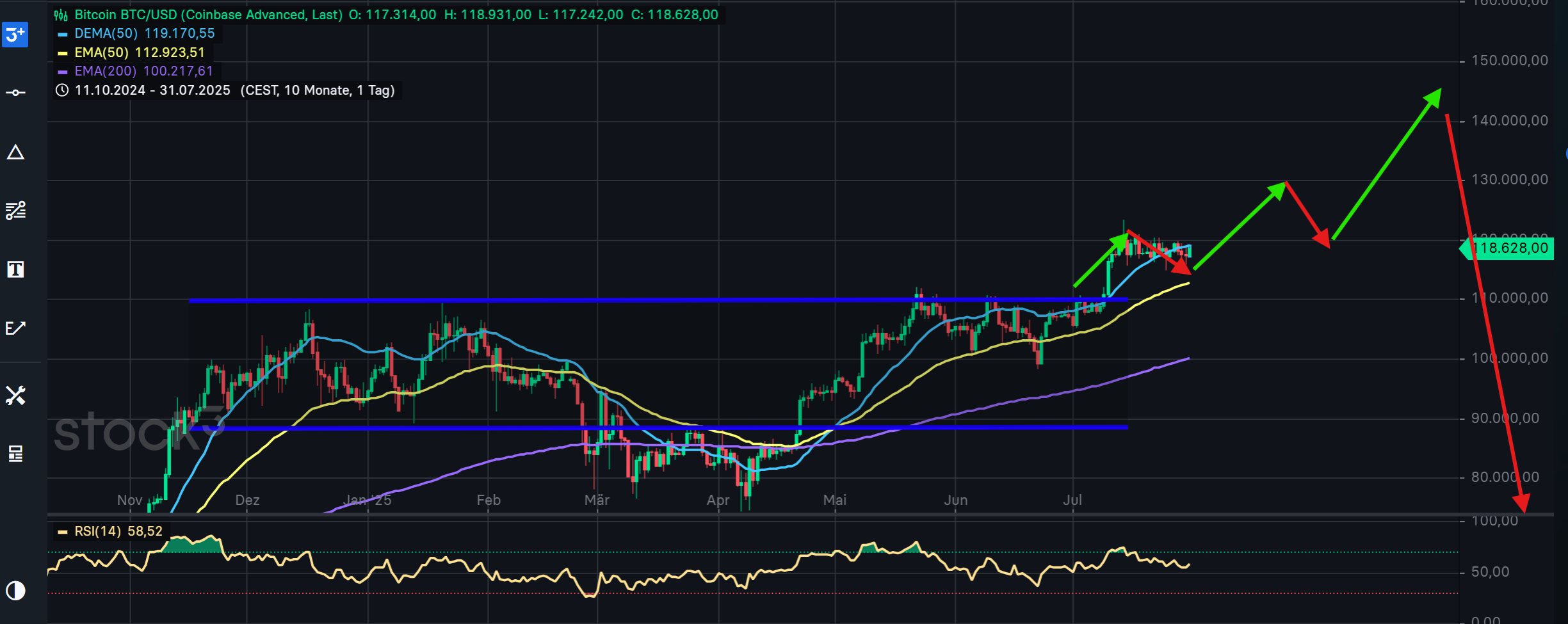This screenshot has height=624, width=1568.
Task: Open the Bitcoin BTC/USD instrument title
Action: click(x=208, y=15)
